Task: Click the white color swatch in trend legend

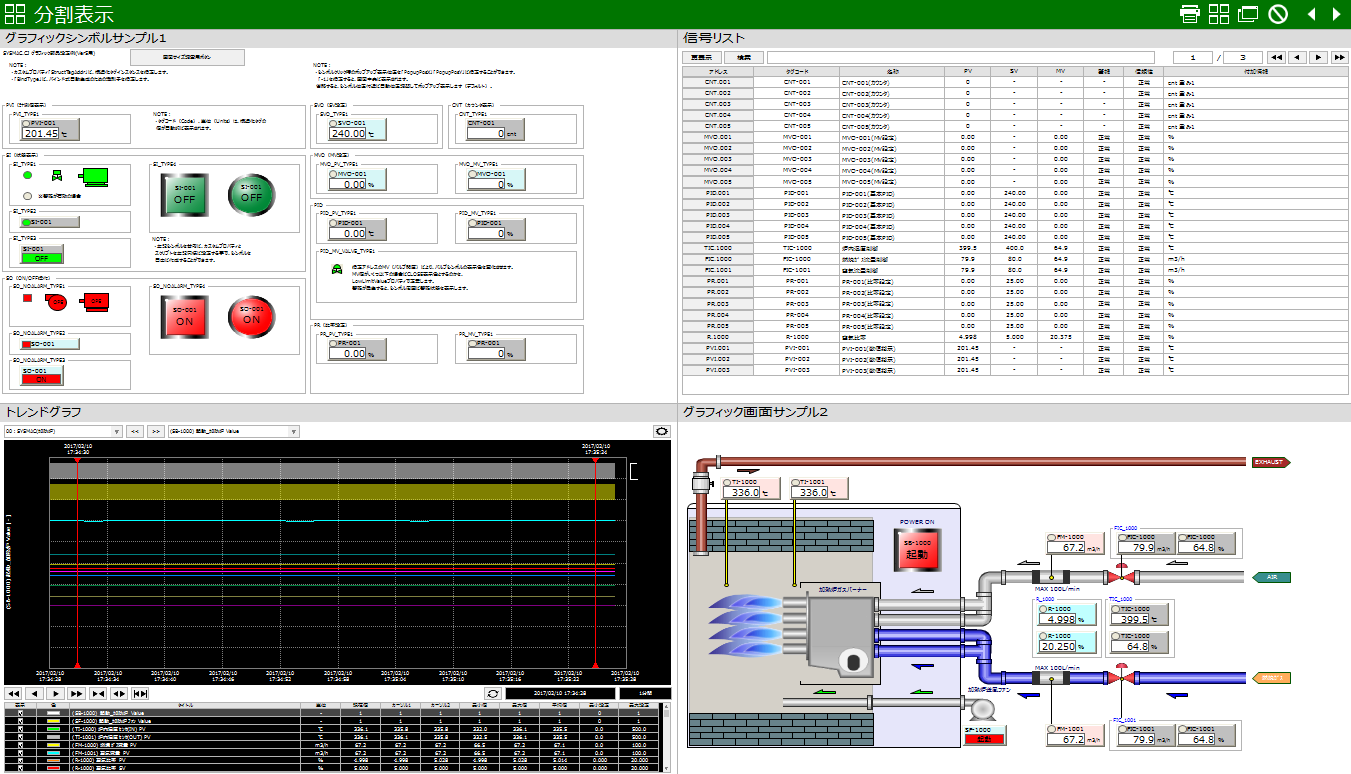Action: click(52, 713)
